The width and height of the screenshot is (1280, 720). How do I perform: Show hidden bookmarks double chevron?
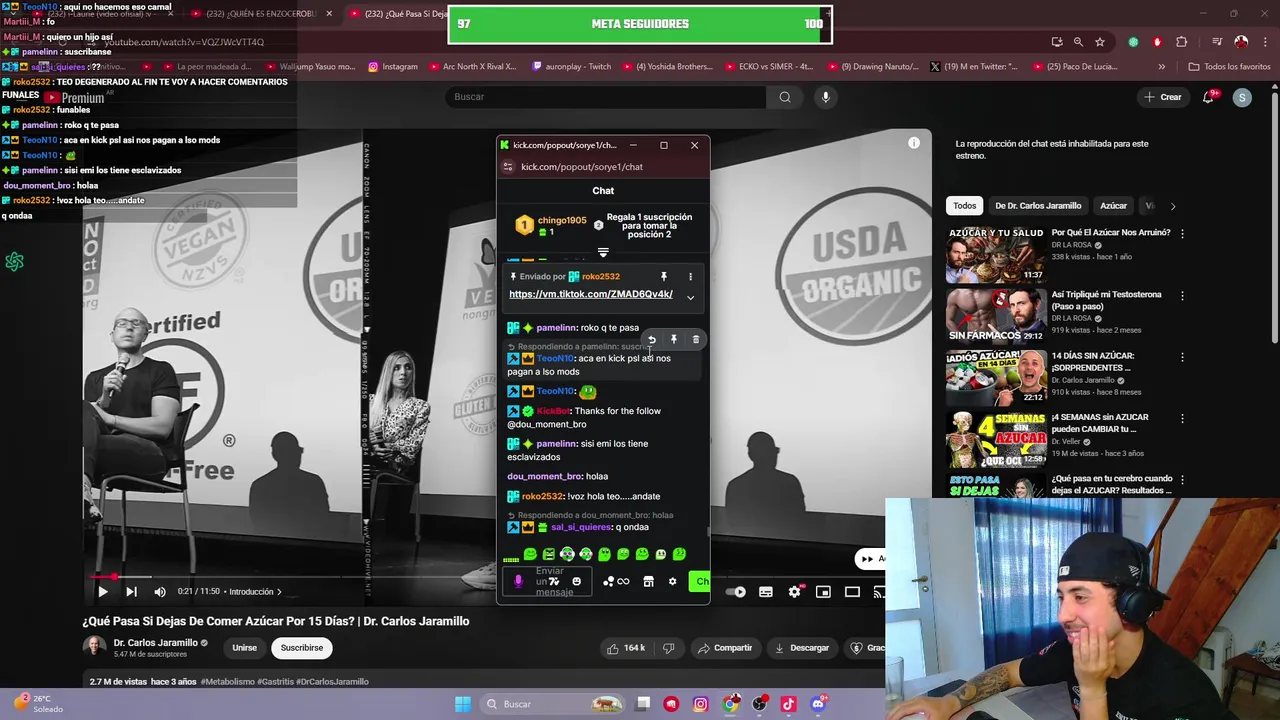click(1161, 67)
